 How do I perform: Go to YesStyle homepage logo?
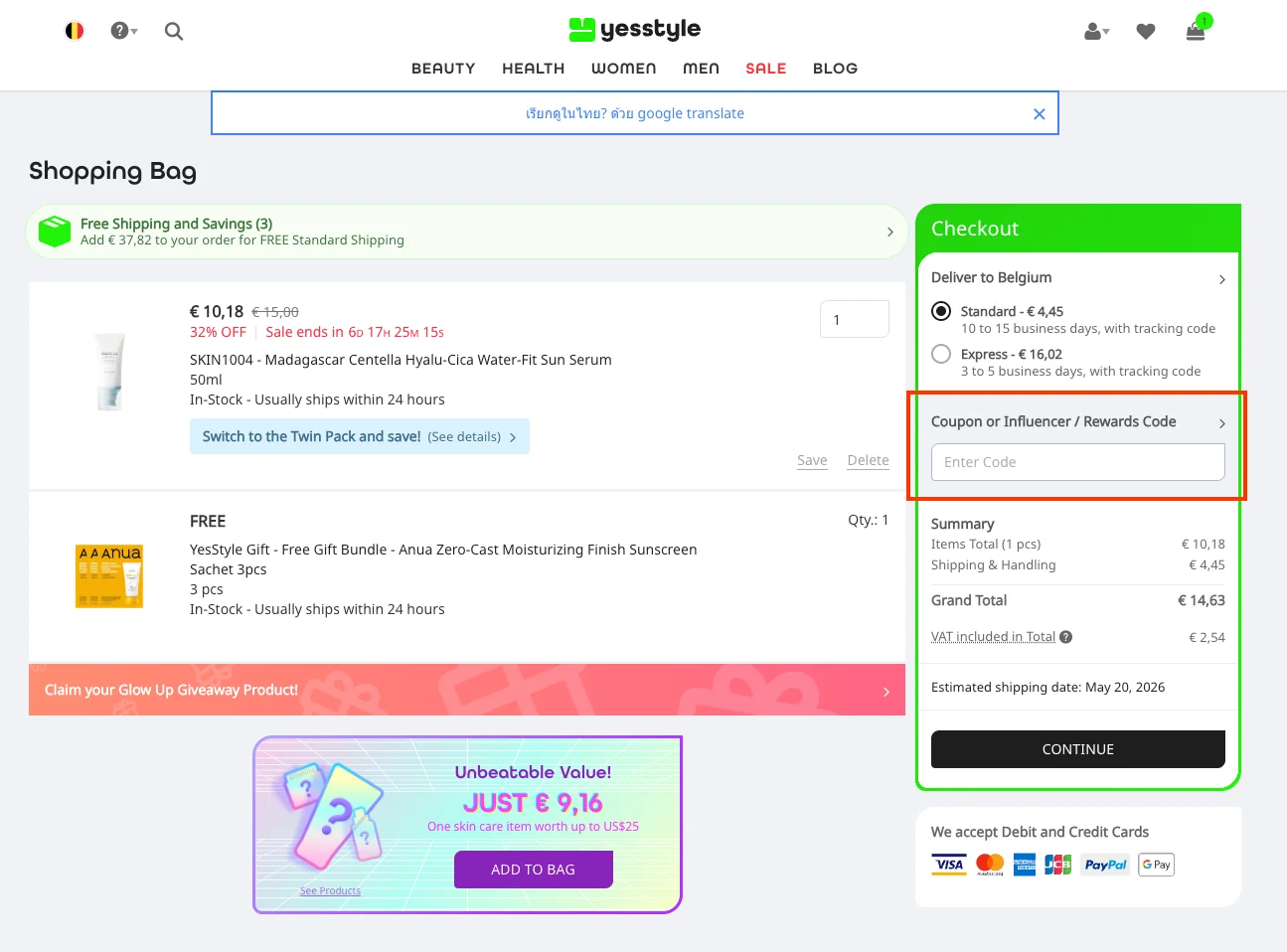(x=635, y=29)
